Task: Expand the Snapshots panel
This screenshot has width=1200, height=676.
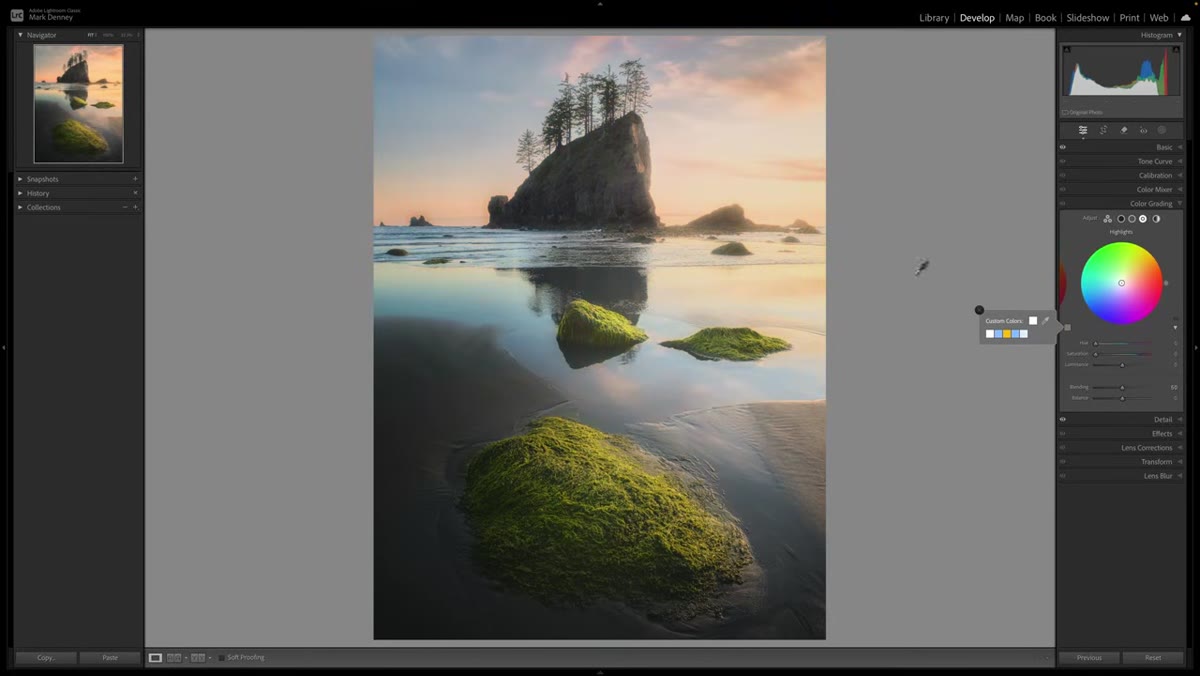Action: click(x=20, y=179)
